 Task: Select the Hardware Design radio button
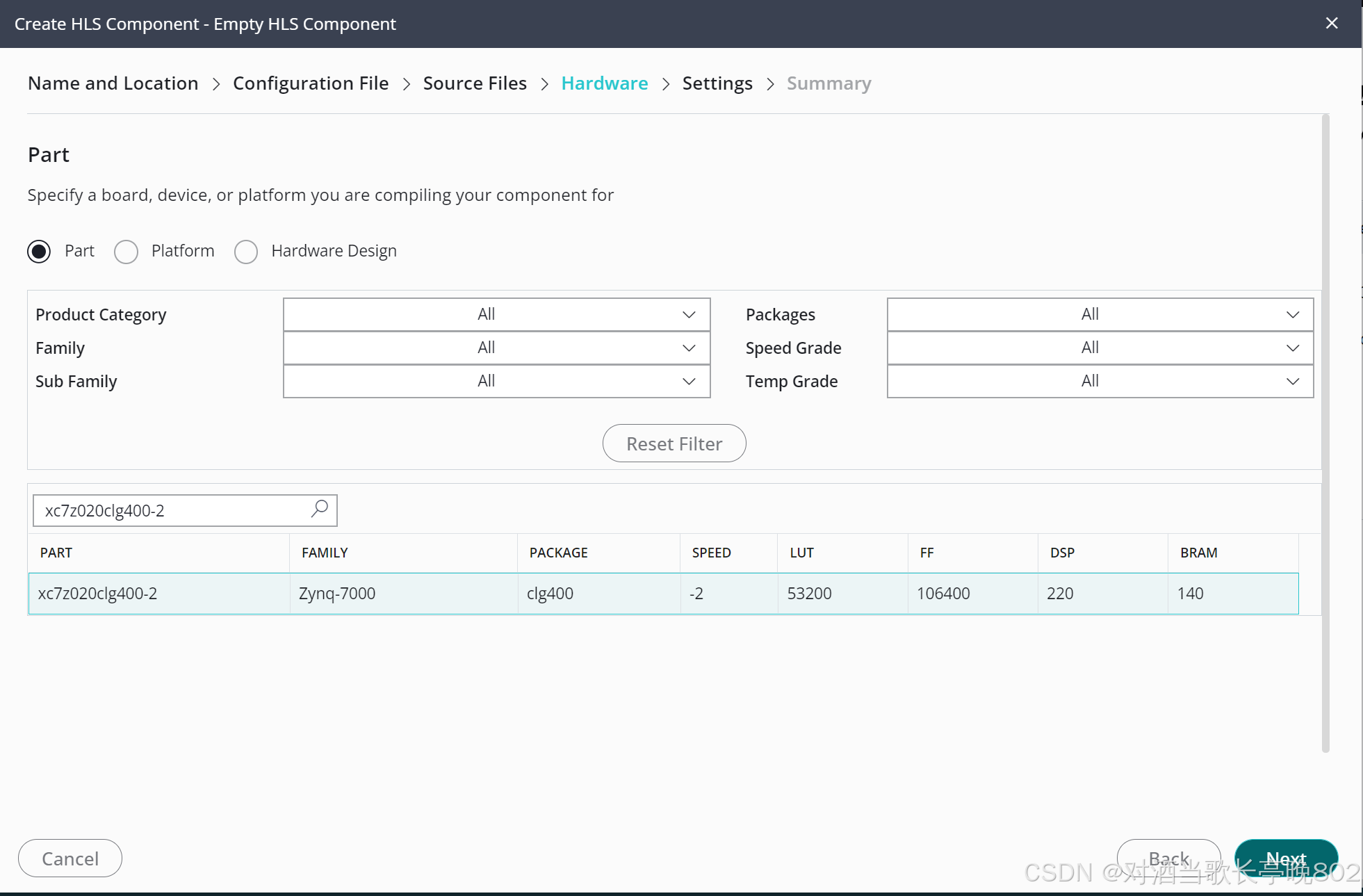pos(246,251)
